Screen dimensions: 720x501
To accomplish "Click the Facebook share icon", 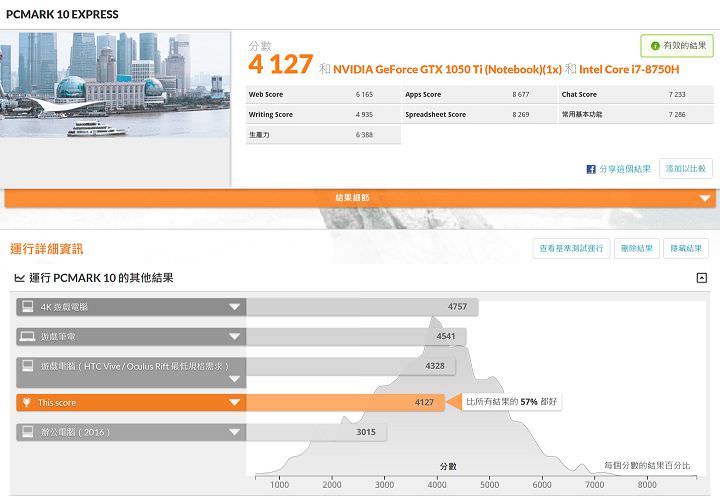I will (591, 169).
